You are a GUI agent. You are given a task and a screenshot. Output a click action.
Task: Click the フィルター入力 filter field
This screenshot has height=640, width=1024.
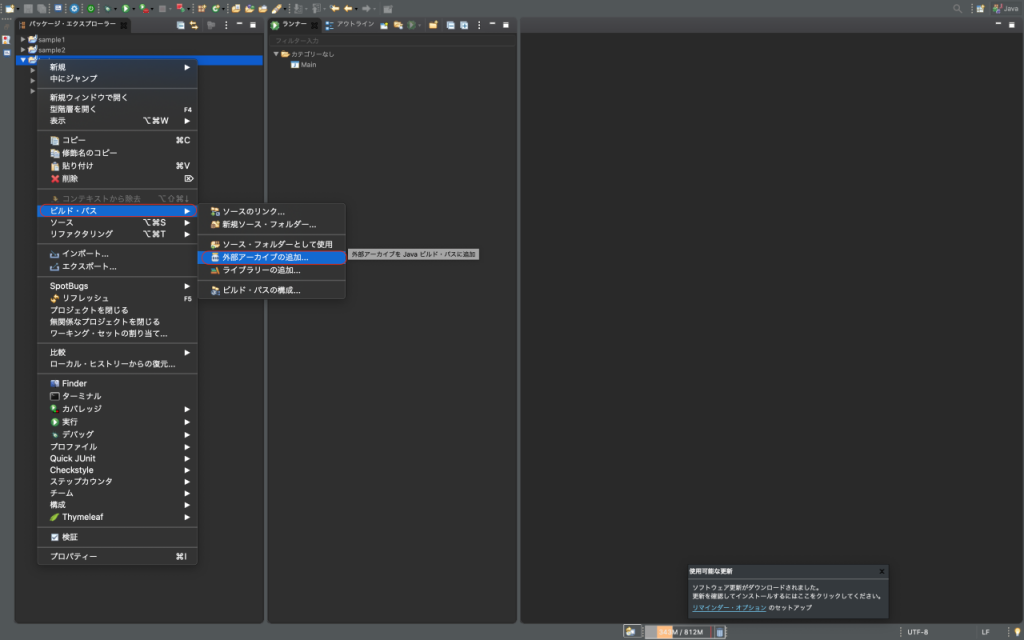[390, 40]
